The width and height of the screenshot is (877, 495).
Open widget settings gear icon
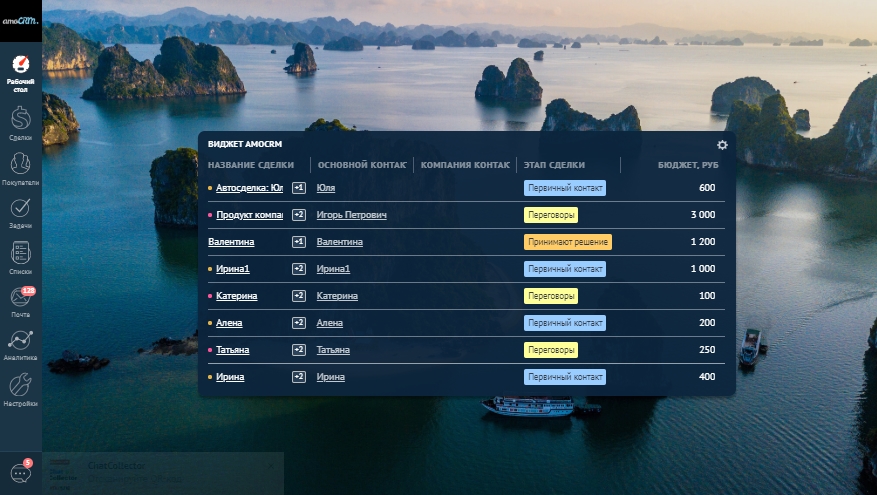pyautogui.click(x=722, y=145)
